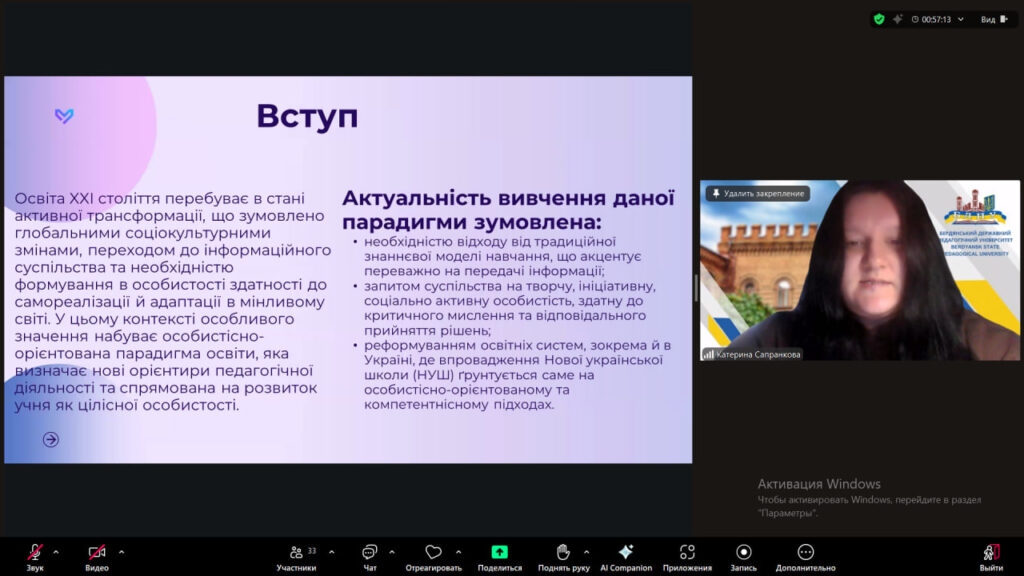Toggle Поднять руку raise hand

click(562, 553)
